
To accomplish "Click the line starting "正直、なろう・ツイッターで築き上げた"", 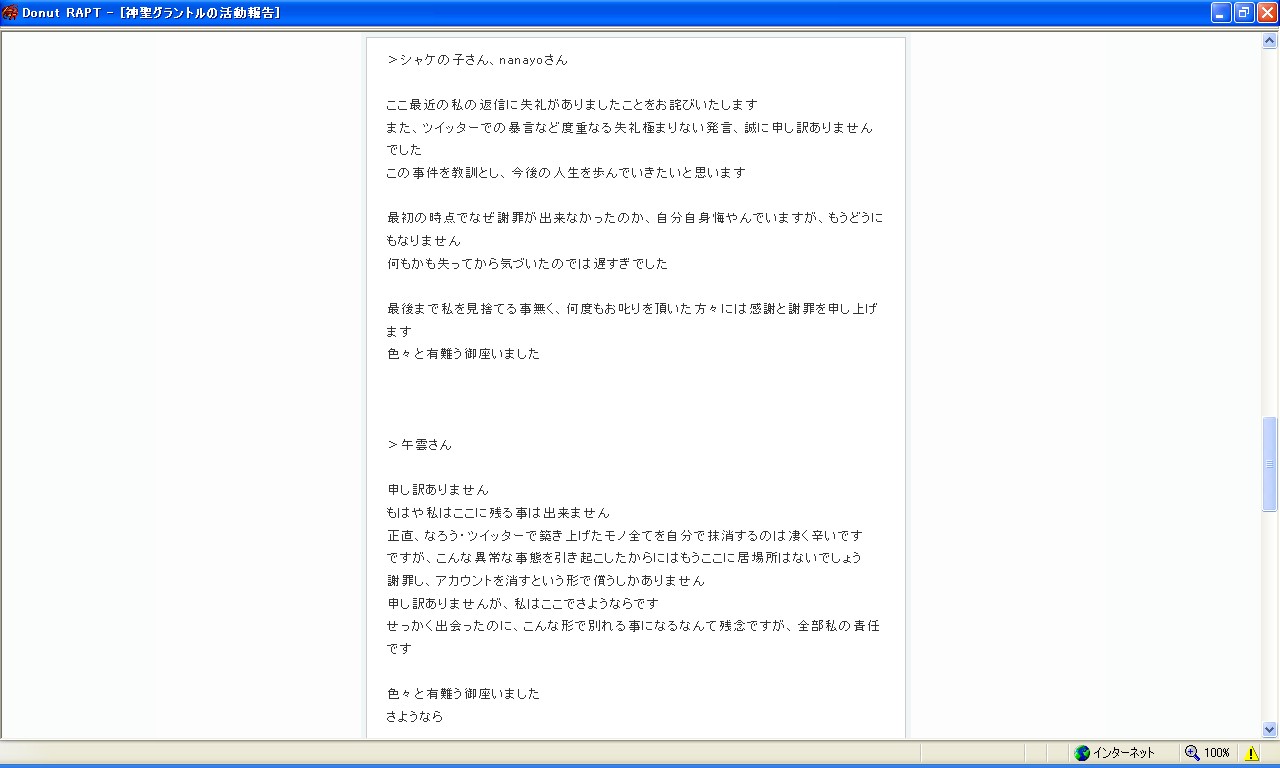I will (625, 536).
